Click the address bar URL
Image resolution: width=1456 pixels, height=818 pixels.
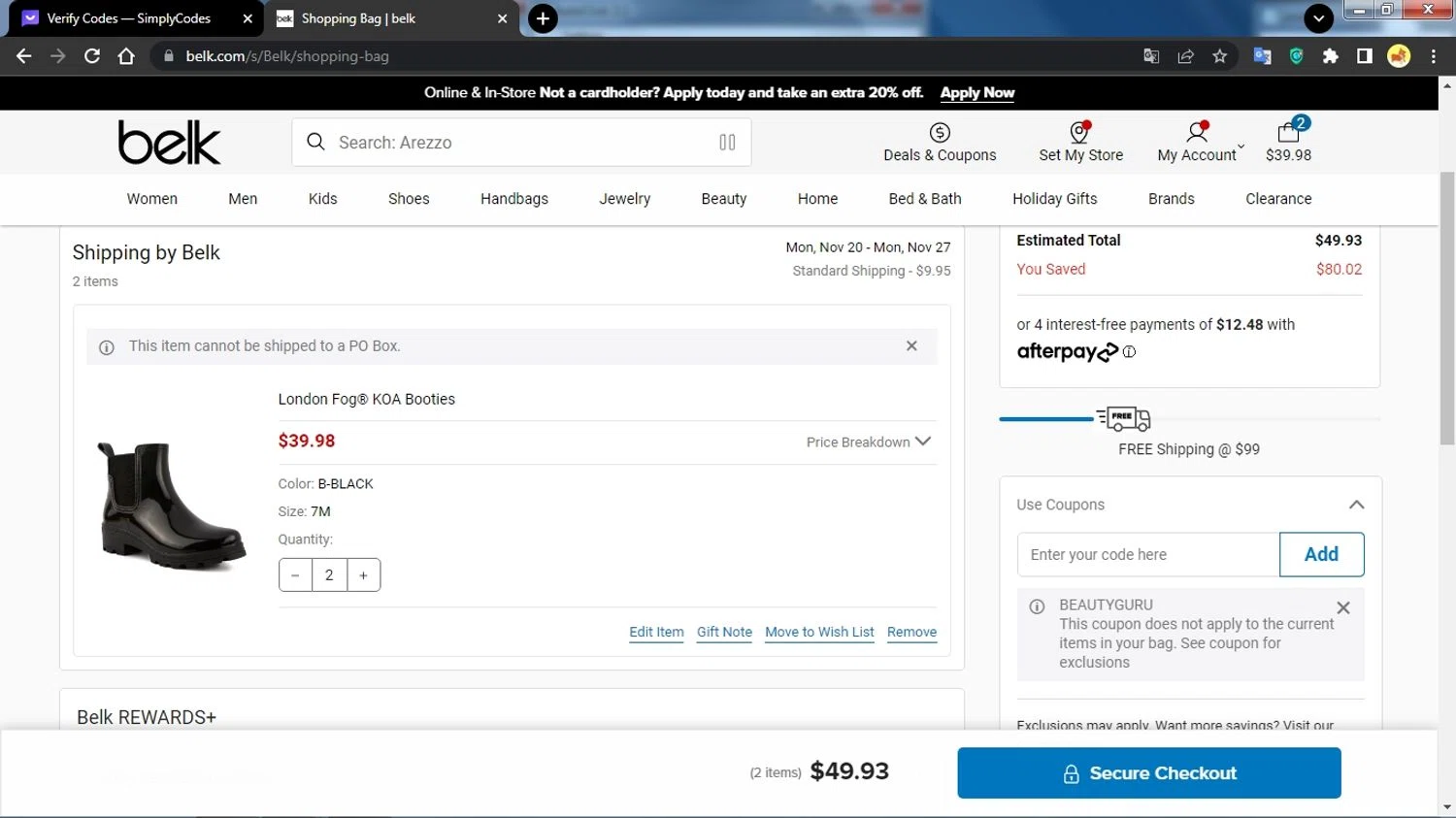[287, 56]
